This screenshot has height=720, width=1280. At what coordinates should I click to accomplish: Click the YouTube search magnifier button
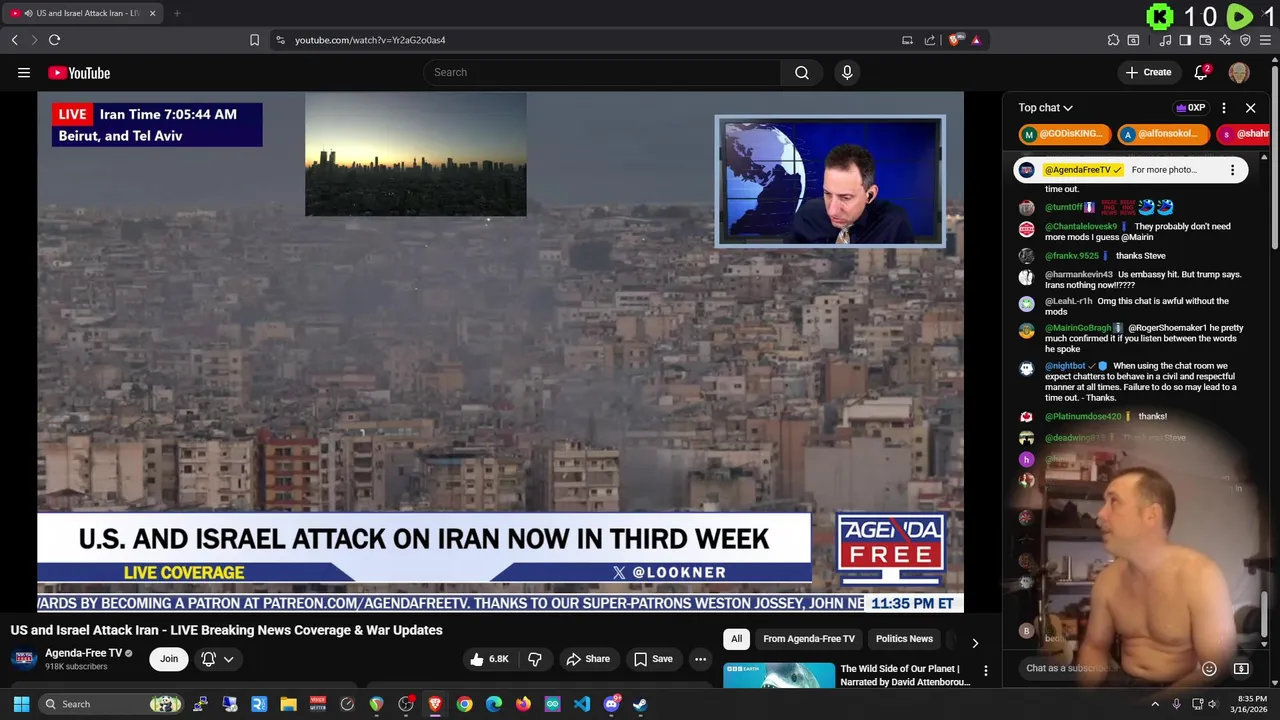(802, 72)
